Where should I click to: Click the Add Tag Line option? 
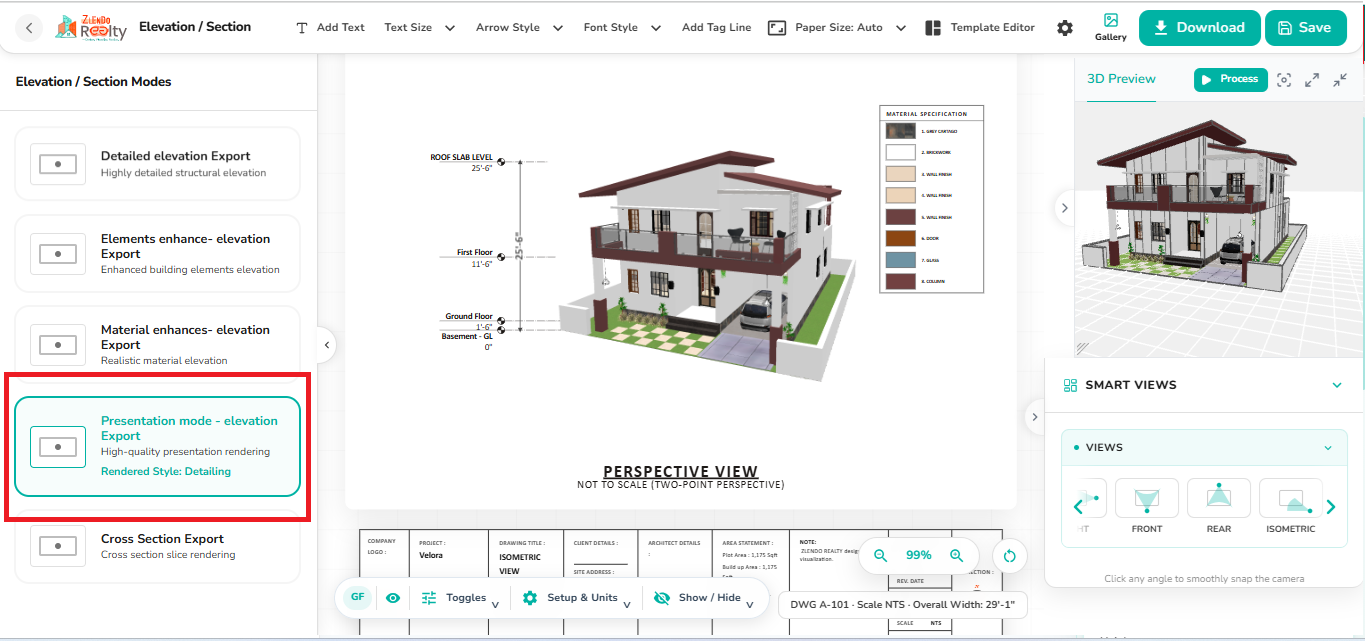(716, 28)
